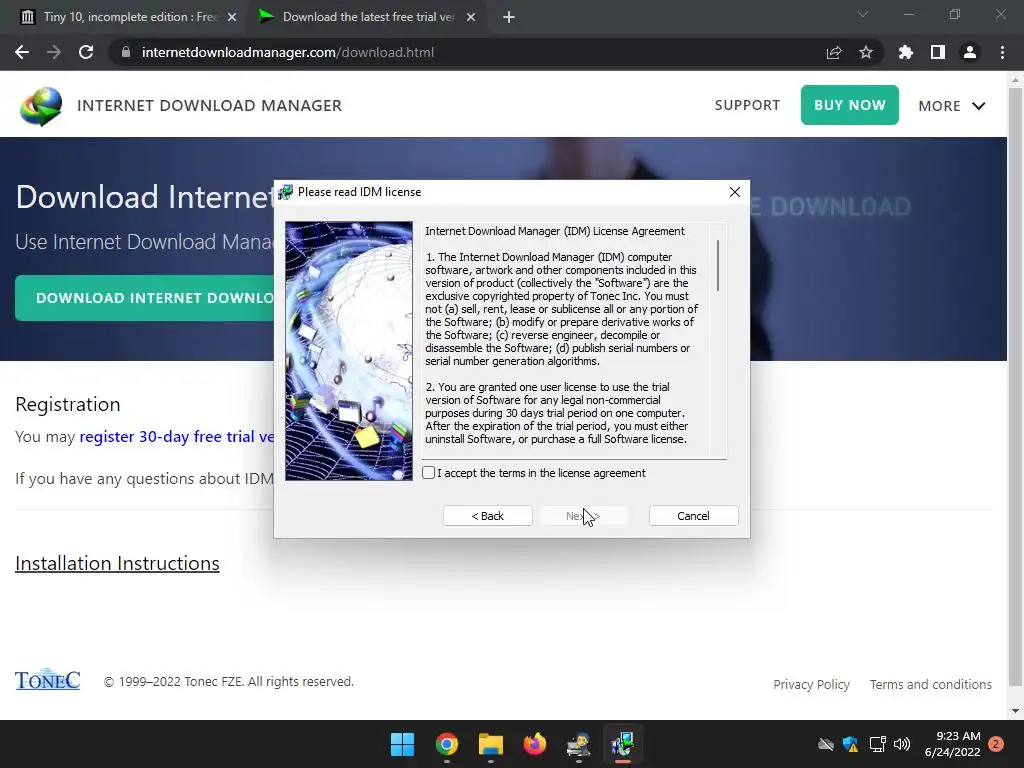1024x768 pixels.
Task: Open the Windows Start menu
Action: click(402, 744)
